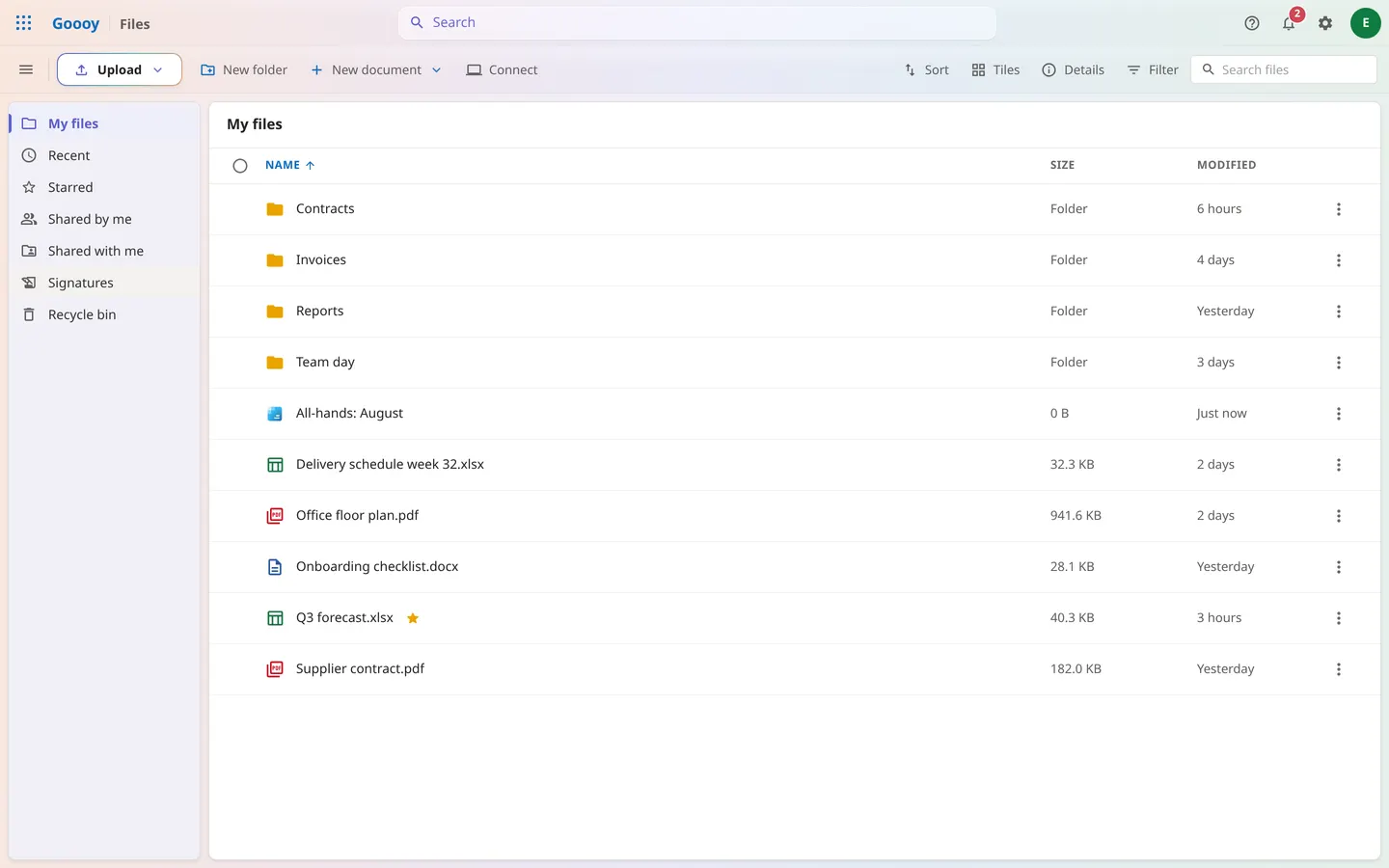Open more options for Onboarding checklist.docx
The image size is (1389, 868).
click(1338, 567)
